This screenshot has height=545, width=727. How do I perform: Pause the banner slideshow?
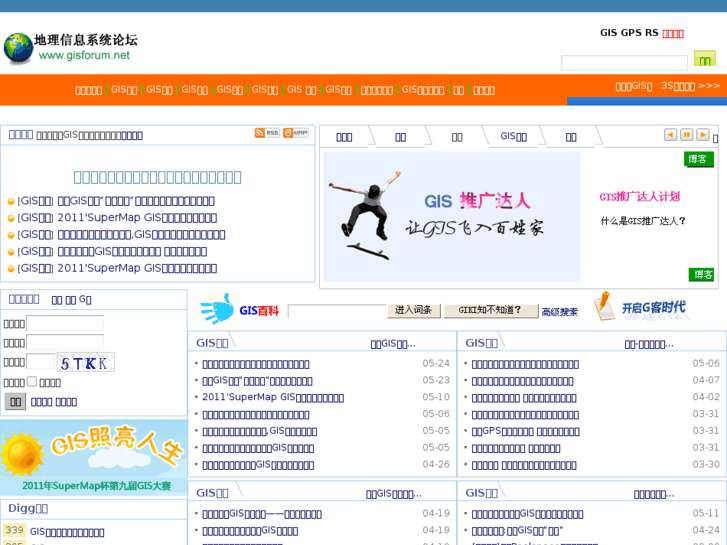[x=687, y=135]
